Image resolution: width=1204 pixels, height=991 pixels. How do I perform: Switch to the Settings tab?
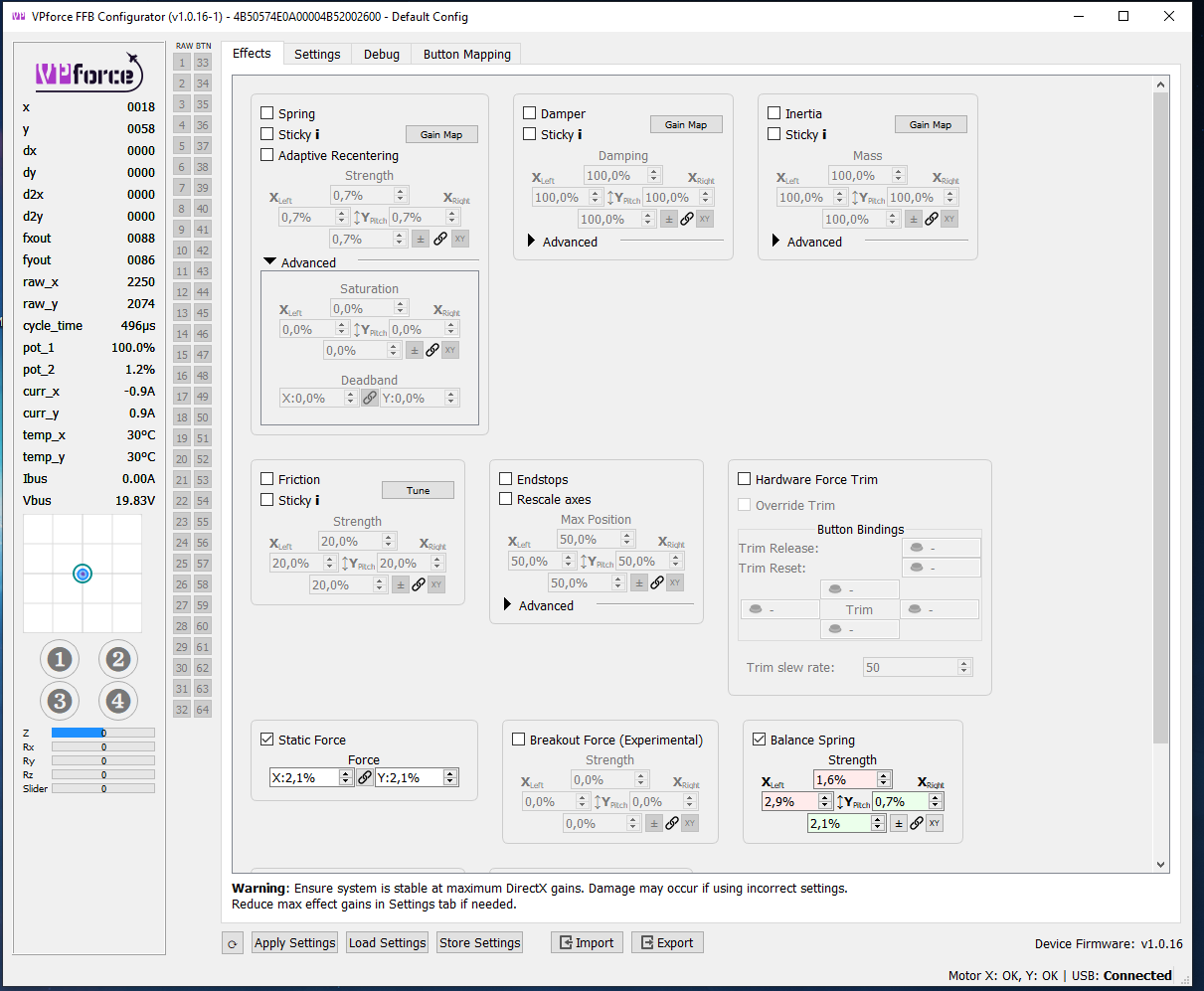click(x=317, y=54)
